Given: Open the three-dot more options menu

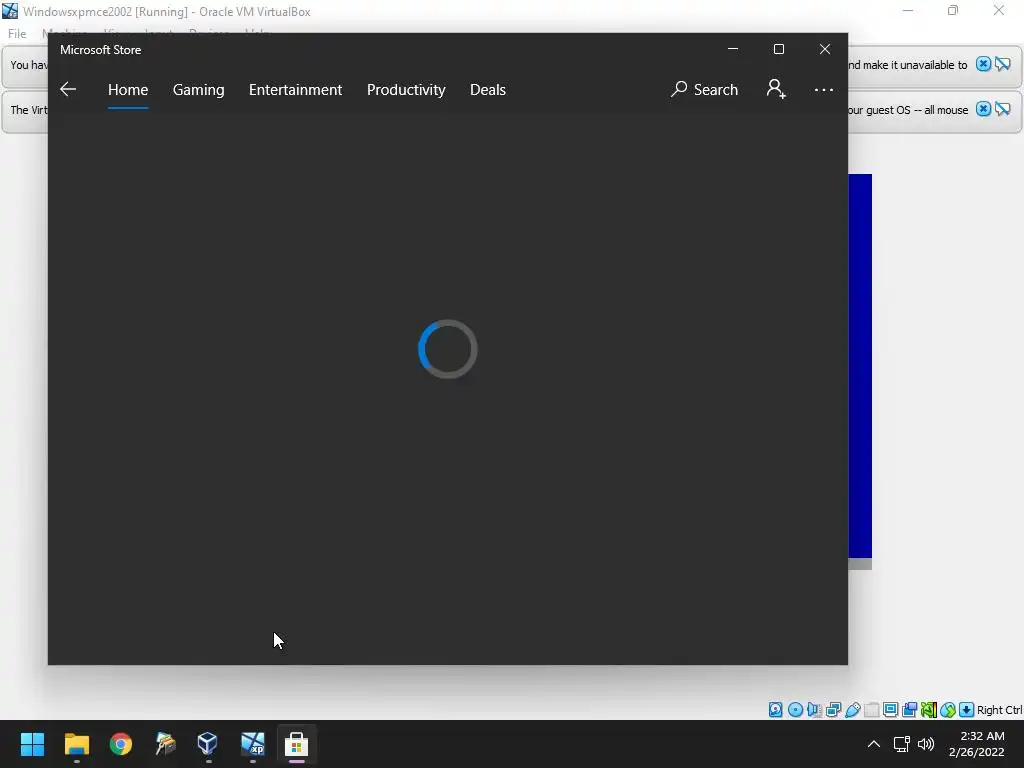Looking at the screenshot, I should pos(824,89).
